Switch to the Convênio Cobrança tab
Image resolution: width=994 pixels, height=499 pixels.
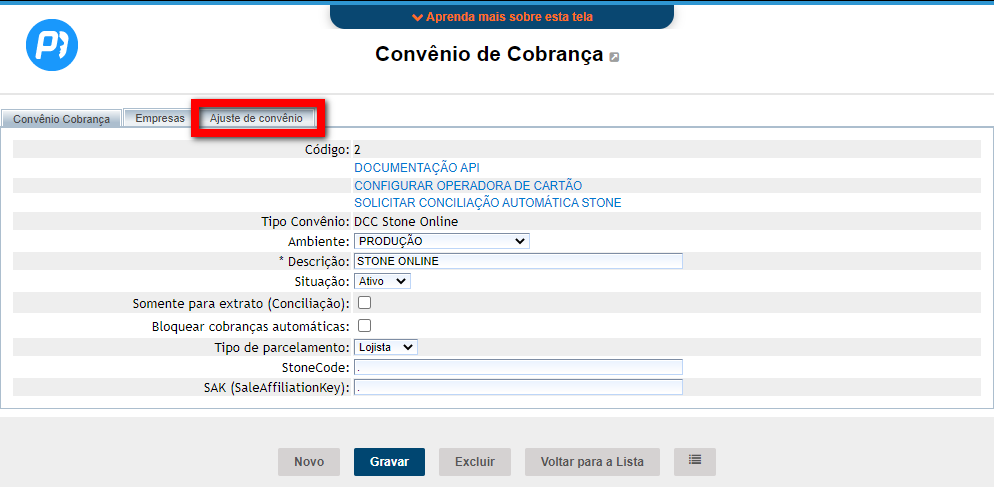(61, 119)
